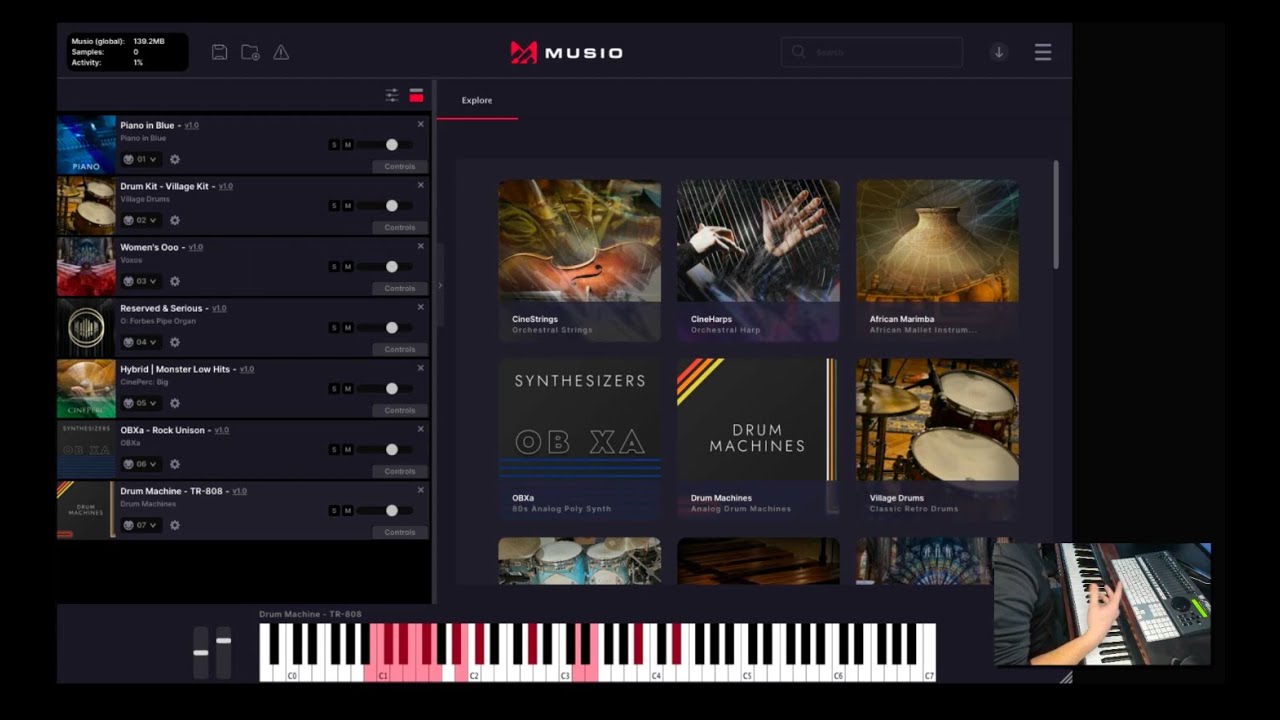
Task: Click the save preset floppy disk icon
Action: [220, 52]
